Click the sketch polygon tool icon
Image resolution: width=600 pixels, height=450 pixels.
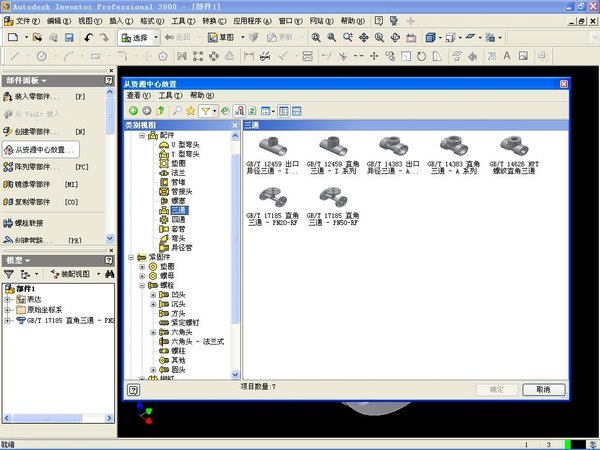163,56
